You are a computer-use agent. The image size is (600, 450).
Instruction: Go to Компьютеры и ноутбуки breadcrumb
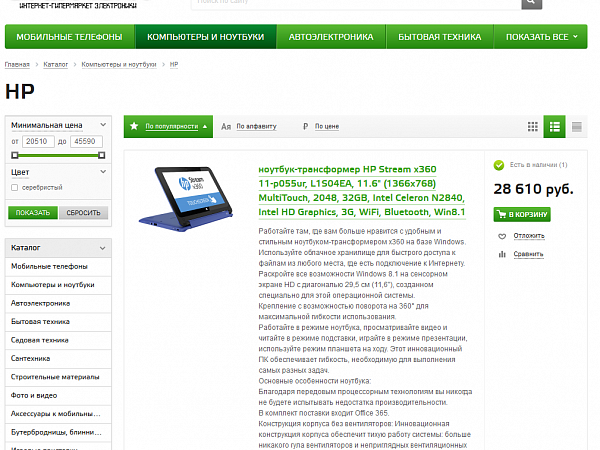pyautogui.click(x=119, y=64)
